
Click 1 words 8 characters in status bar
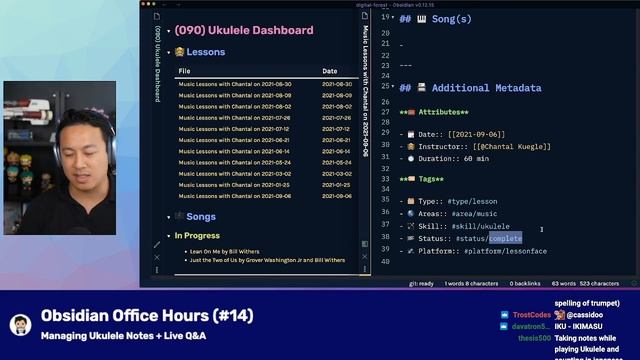tap(471, 283)
